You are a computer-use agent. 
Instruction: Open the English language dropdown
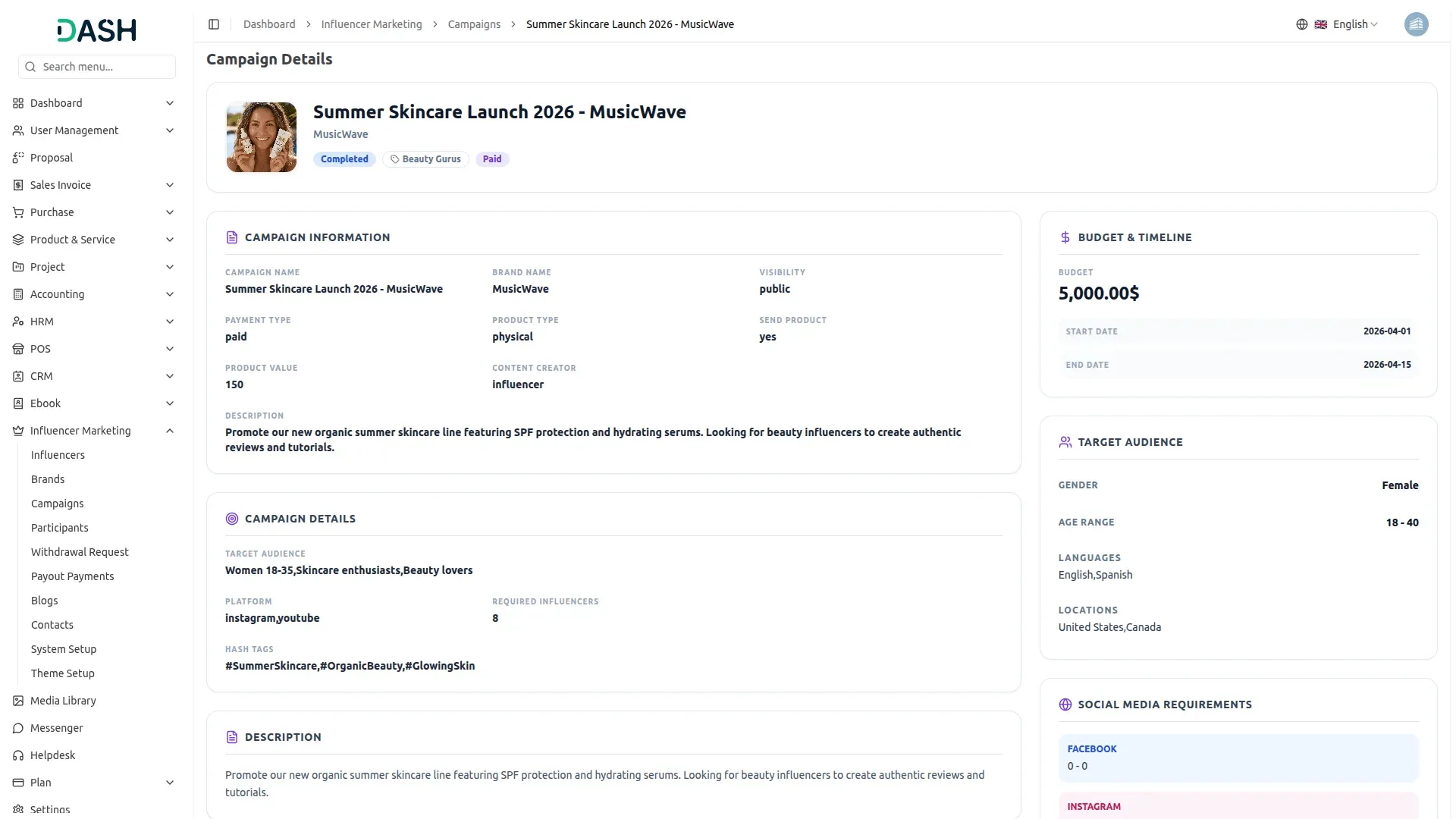coord(1356,24)
